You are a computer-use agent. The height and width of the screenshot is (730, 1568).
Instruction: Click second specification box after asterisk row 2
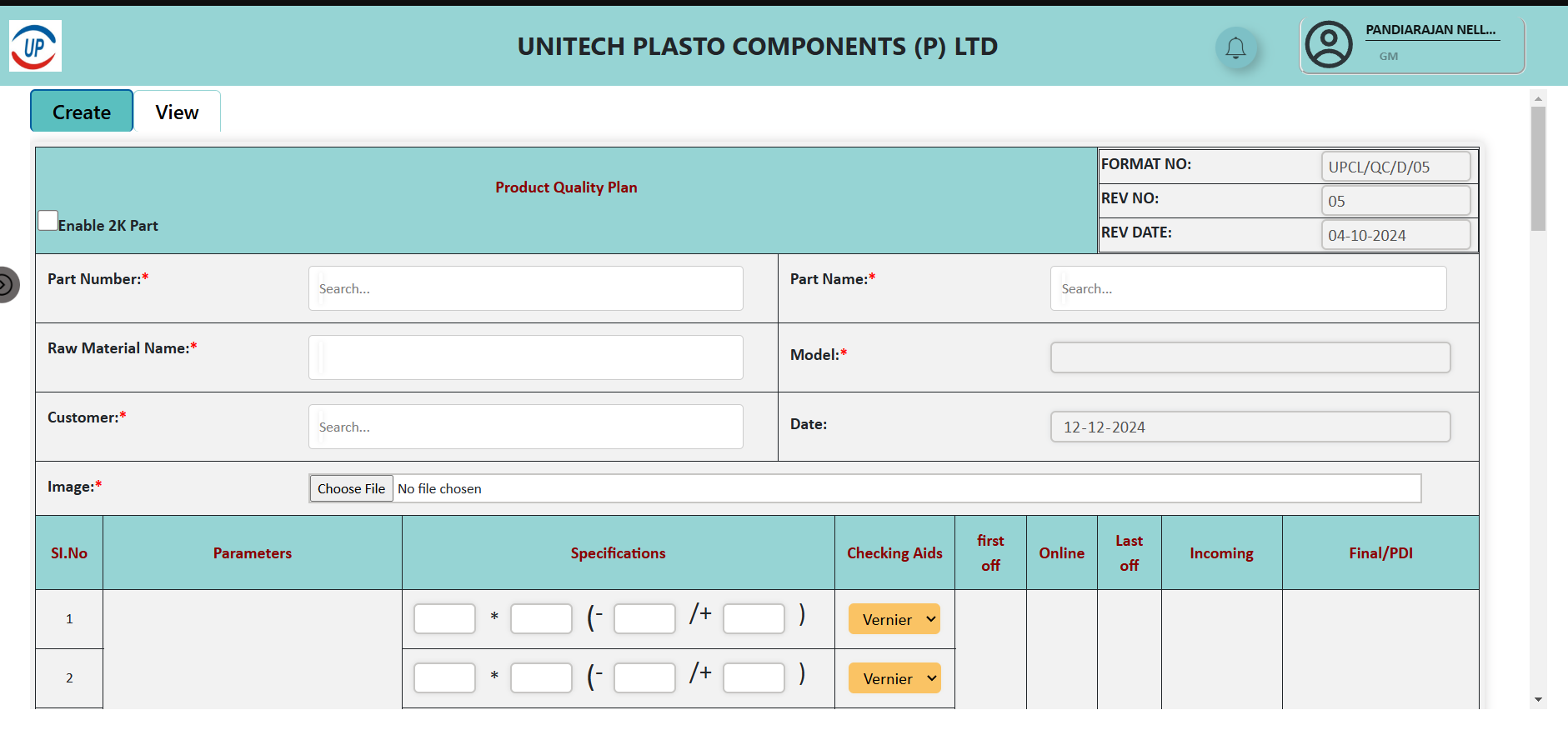tap(541, 678)
